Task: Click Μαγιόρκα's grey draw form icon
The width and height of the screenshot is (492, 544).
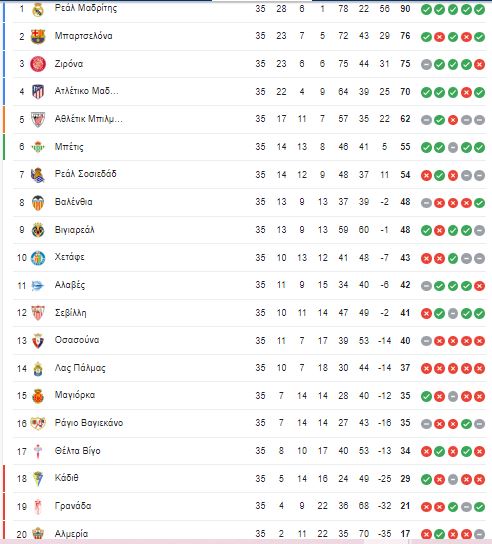Action: 452,396
